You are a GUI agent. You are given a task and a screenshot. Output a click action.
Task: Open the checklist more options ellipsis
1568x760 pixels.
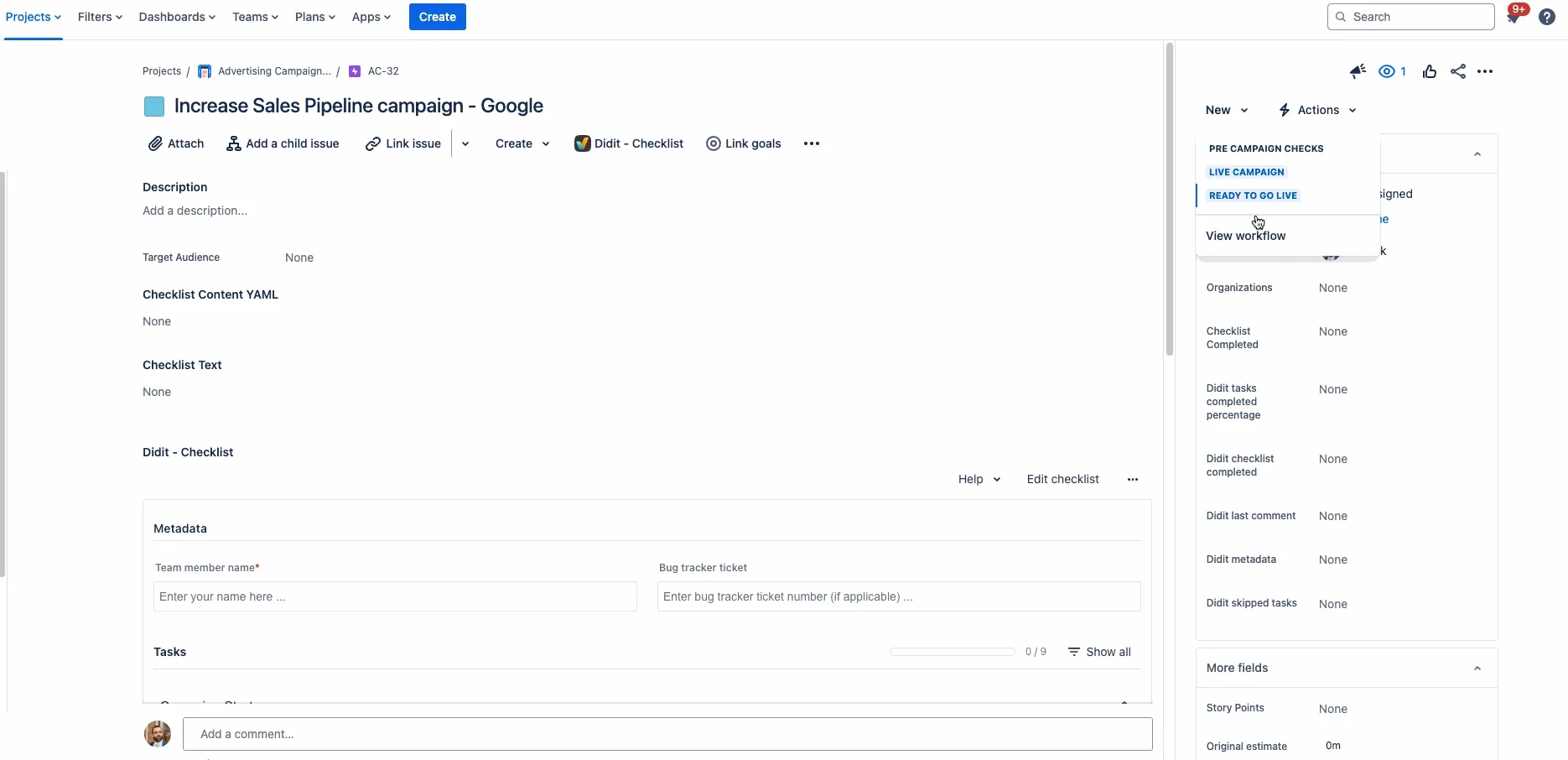tap(1133, 479)
